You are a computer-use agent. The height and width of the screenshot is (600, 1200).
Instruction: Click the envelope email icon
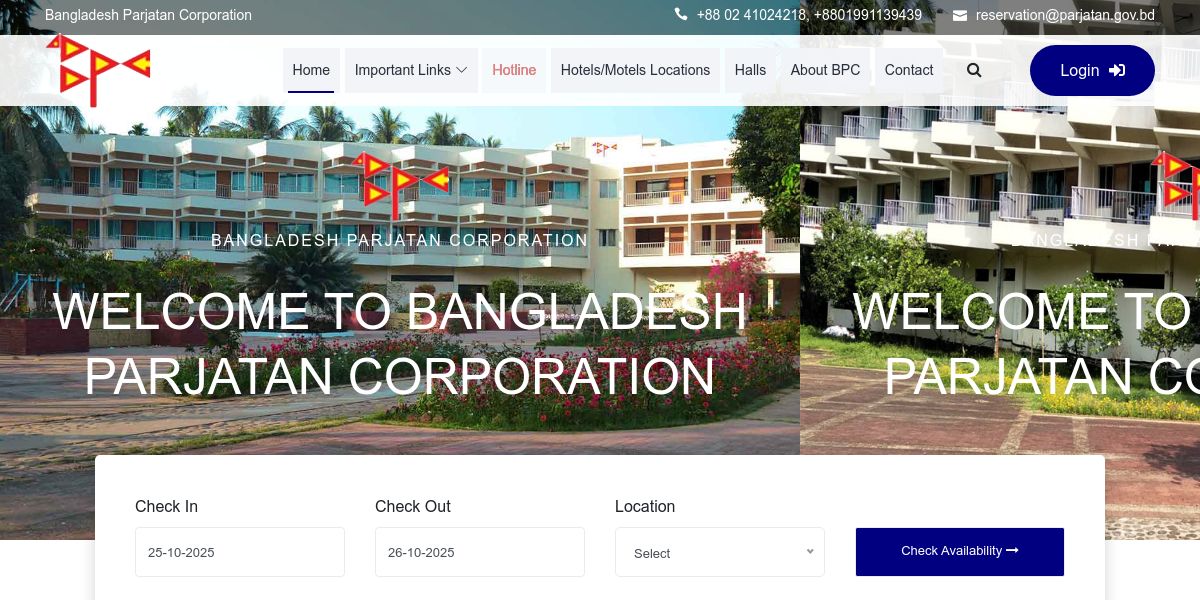(x=960, y=15)
